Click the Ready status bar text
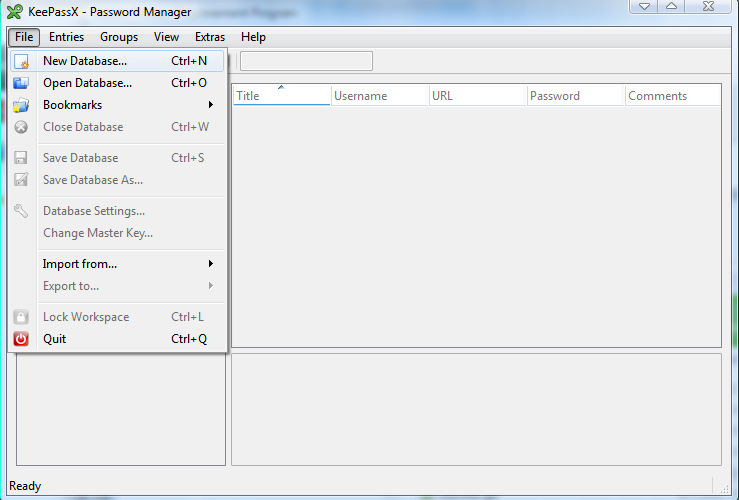The width and height of the screenshot is (739, 500). pyautogui.click(x=25, y=486)
